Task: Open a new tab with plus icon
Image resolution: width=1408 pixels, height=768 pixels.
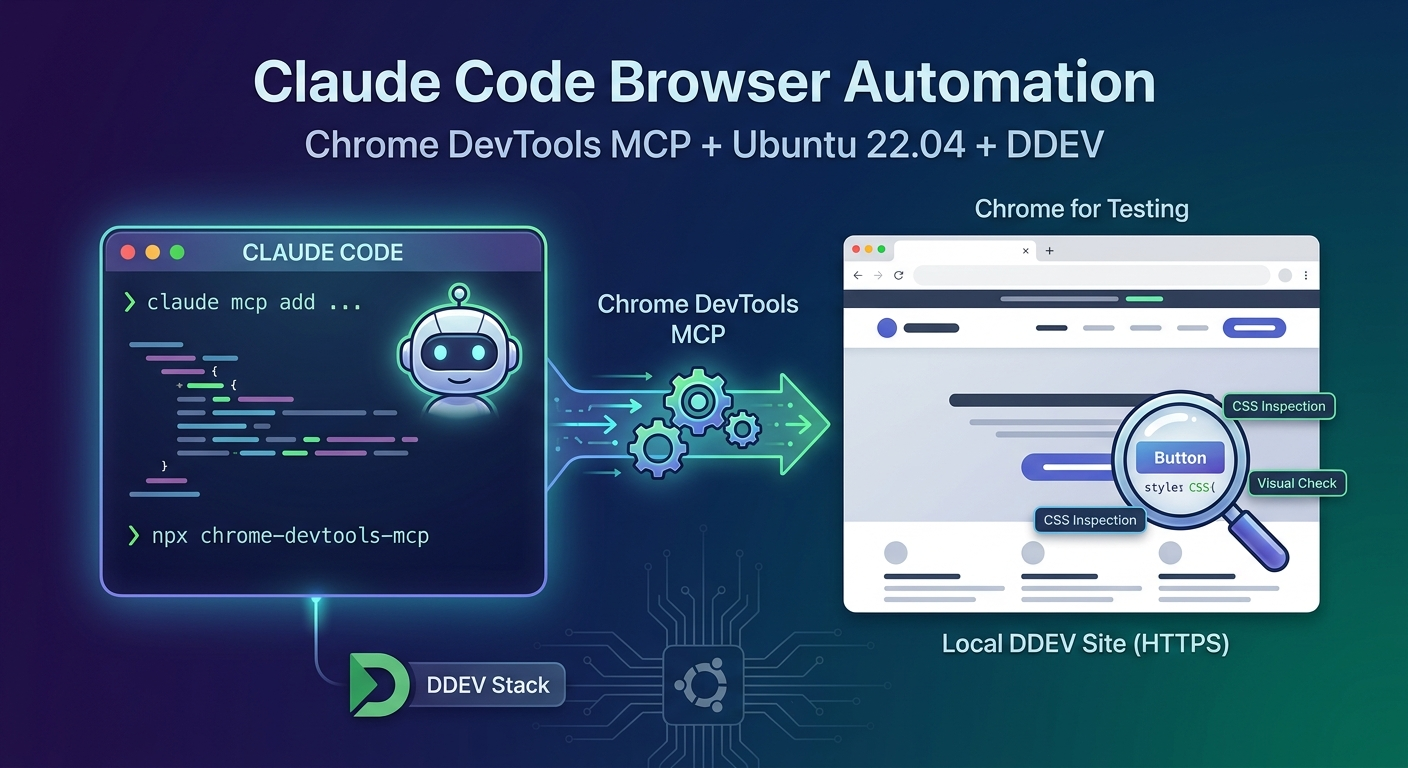Action: click(1049, 251)
